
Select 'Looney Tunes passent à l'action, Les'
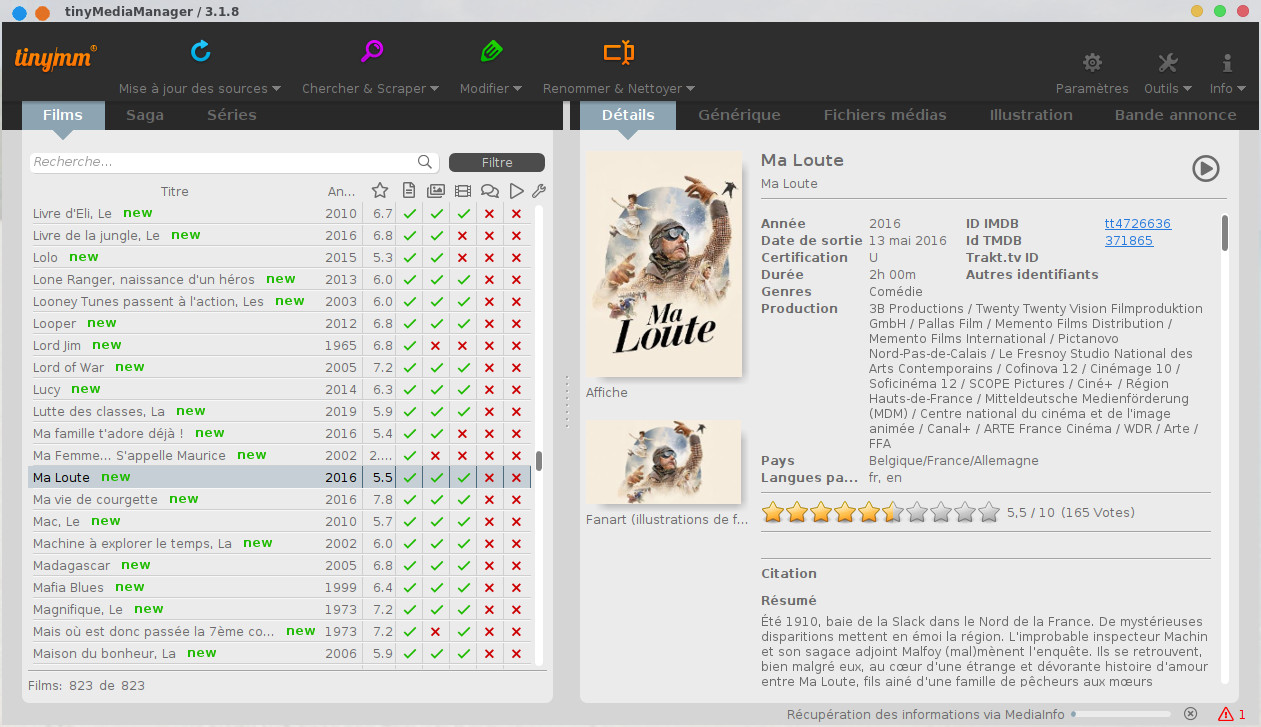(280, 301)
